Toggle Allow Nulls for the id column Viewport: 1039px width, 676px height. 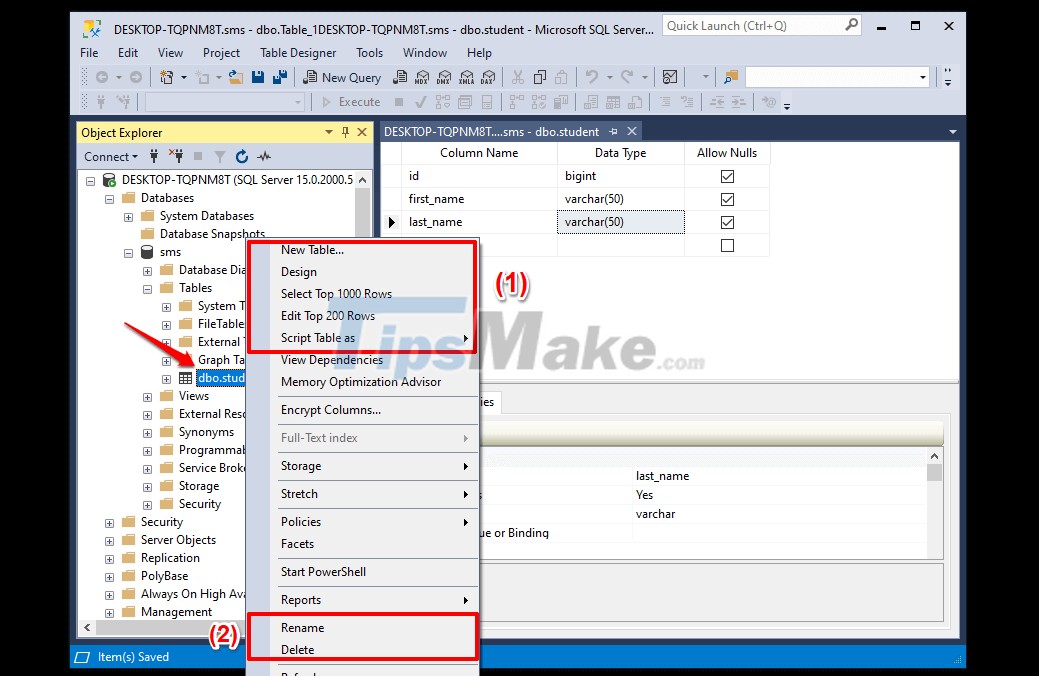coord(727,175)
